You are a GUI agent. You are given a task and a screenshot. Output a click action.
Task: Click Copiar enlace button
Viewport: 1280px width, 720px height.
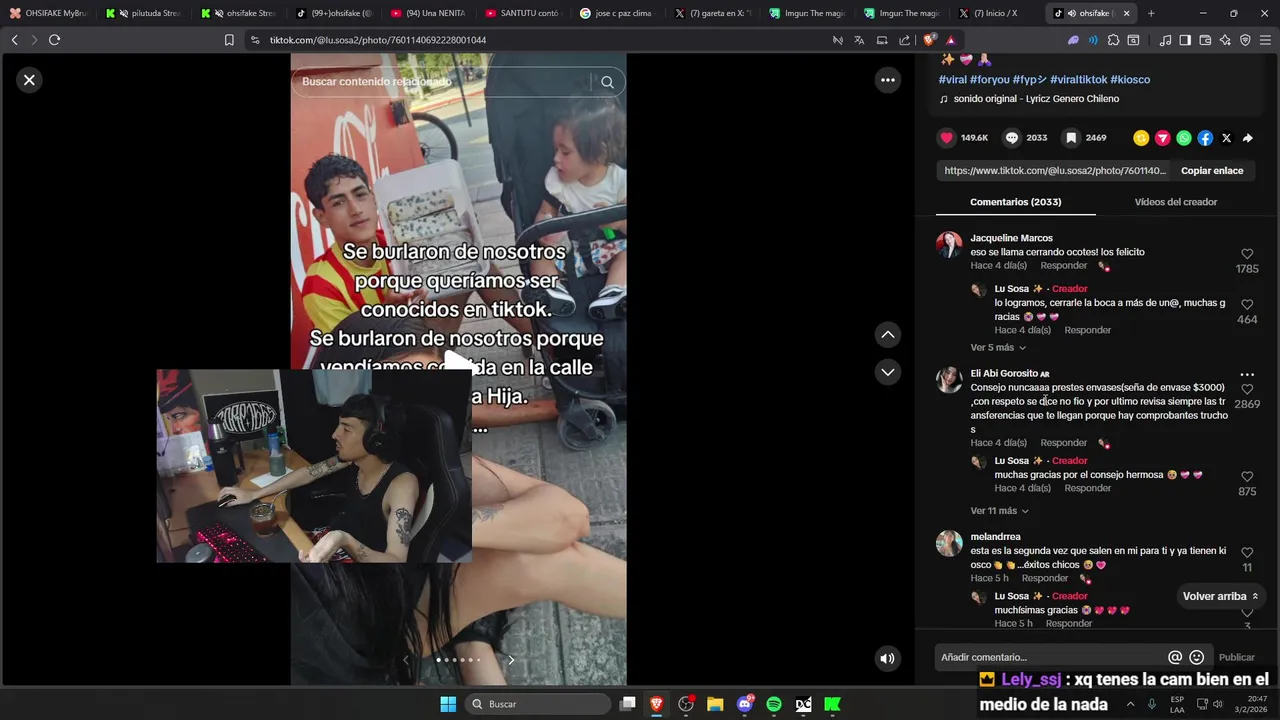coord(1211,171)
